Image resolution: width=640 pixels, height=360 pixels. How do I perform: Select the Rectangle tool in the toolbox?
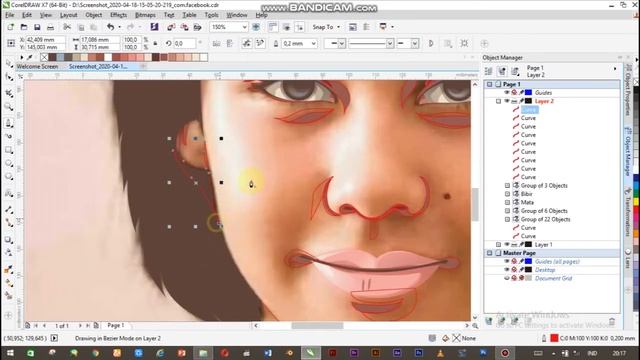[9, 150]
